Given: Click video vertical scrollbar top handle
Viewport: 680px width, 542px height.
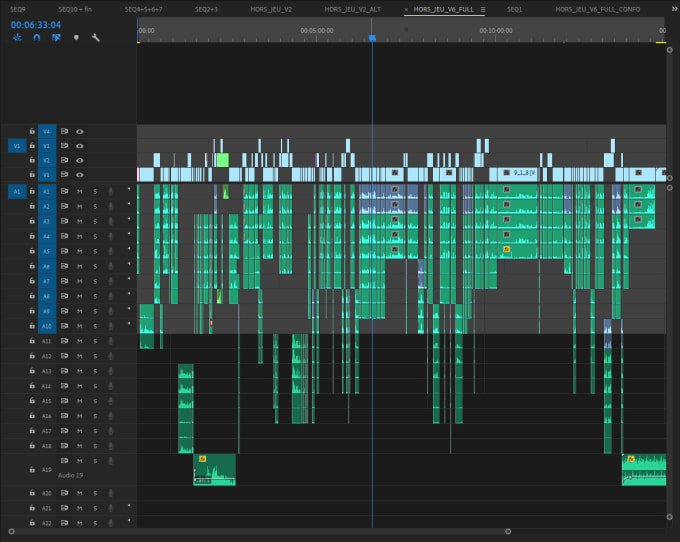Looking at the screenshot, I should (670, 50).
